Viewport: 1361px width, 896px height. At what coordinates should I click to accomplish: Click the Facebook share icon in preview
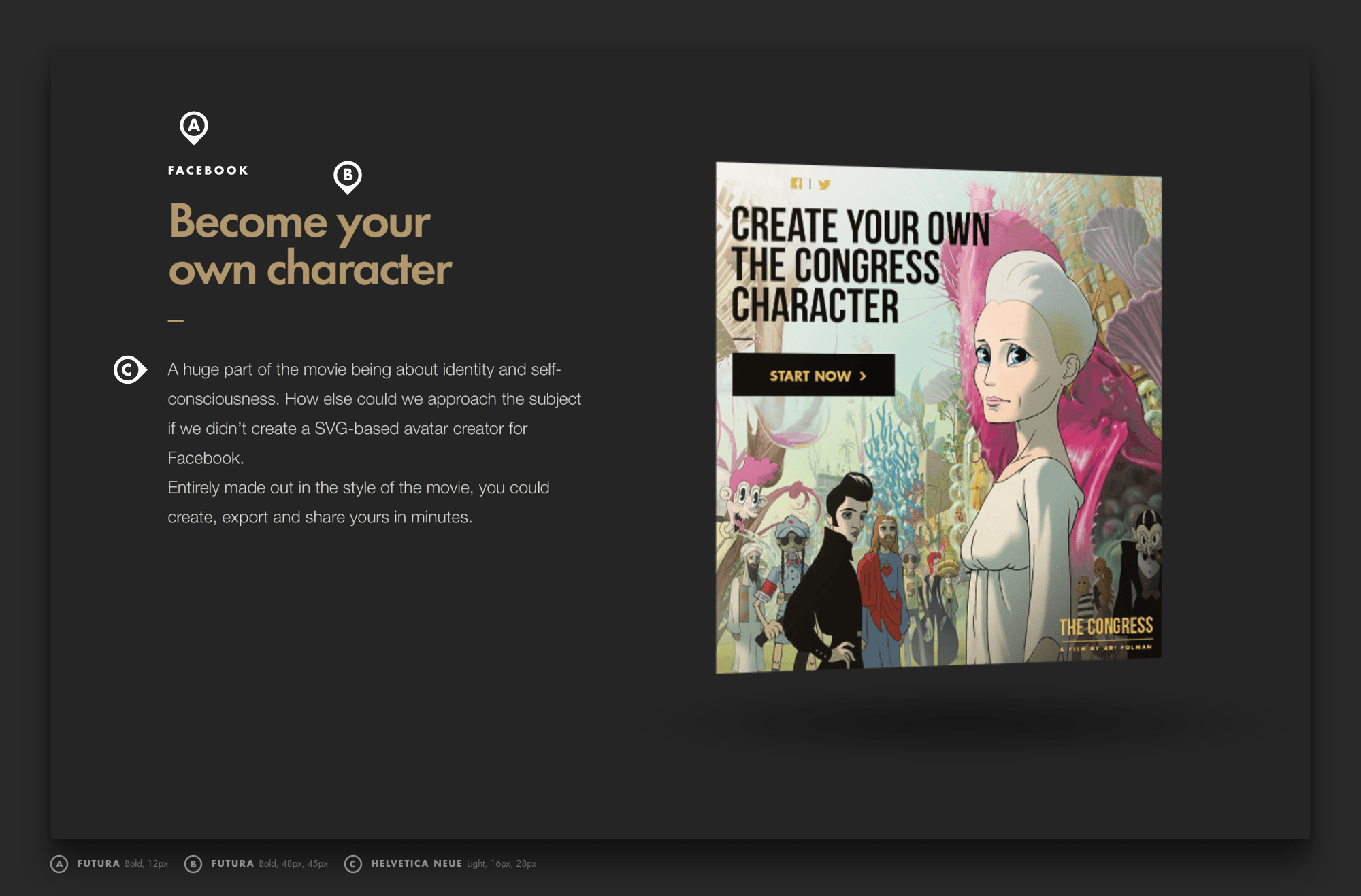797,183
